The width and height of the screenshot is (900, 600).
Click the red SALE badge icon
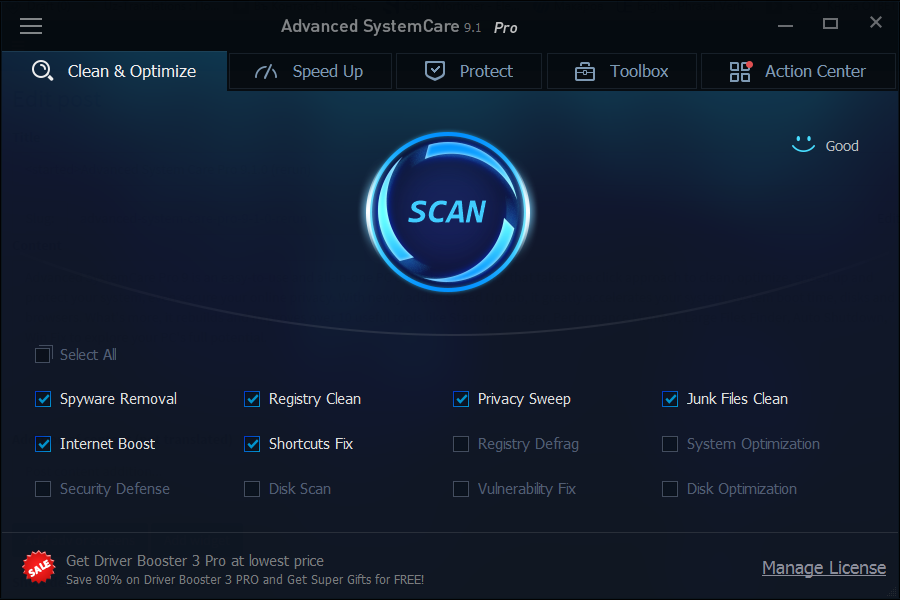pyautogui.click(x=38, y=568)
